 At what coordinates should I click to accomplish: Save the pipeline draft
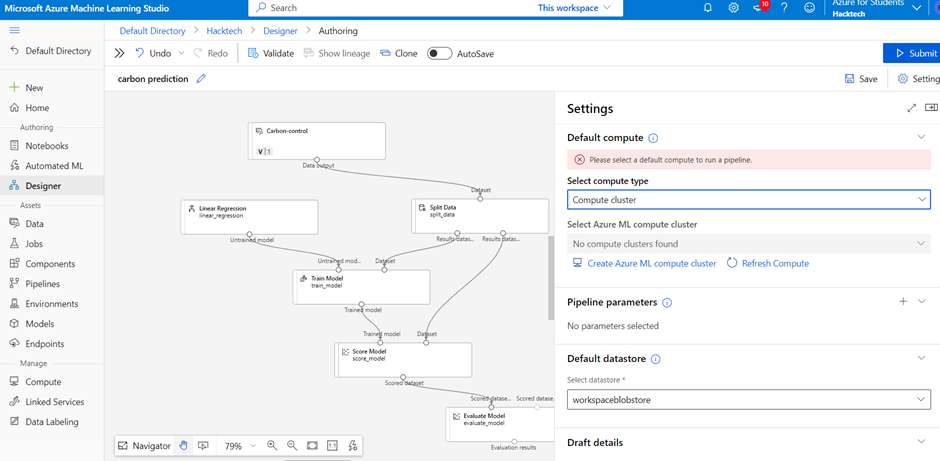tap(861, 79)
